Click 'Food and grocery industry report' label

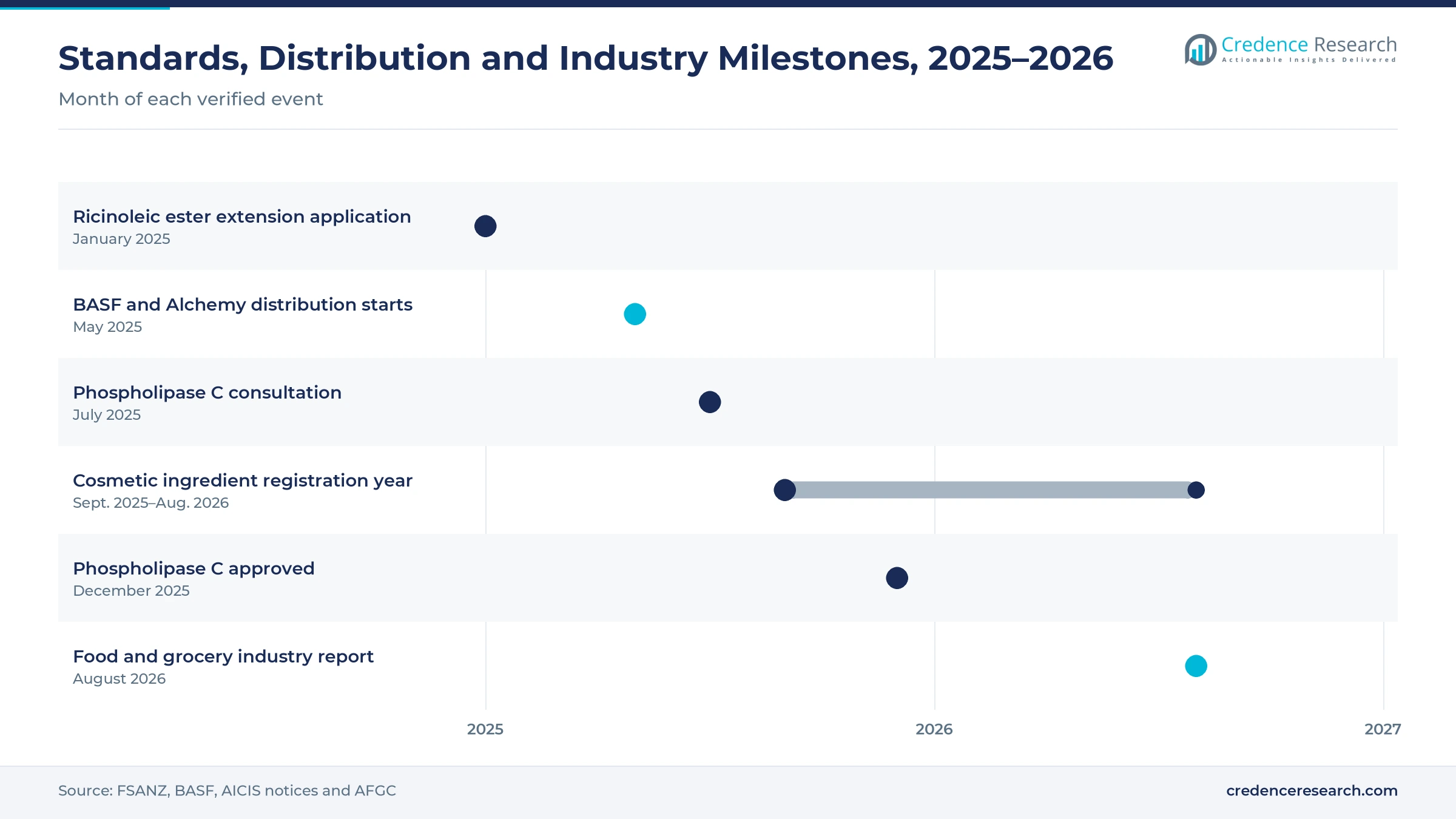223,656
